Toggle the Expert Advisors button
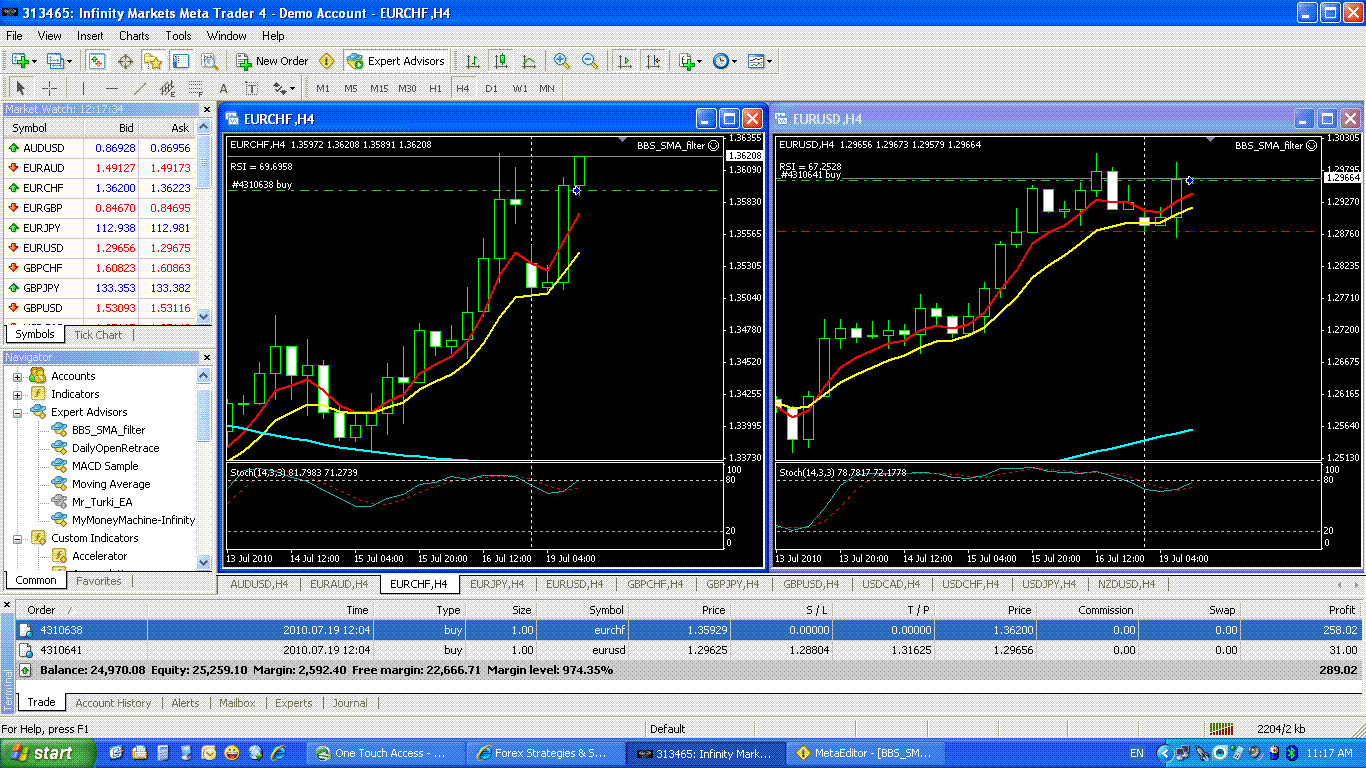Viewport: 1366px width, 768px height. (396, 61)
